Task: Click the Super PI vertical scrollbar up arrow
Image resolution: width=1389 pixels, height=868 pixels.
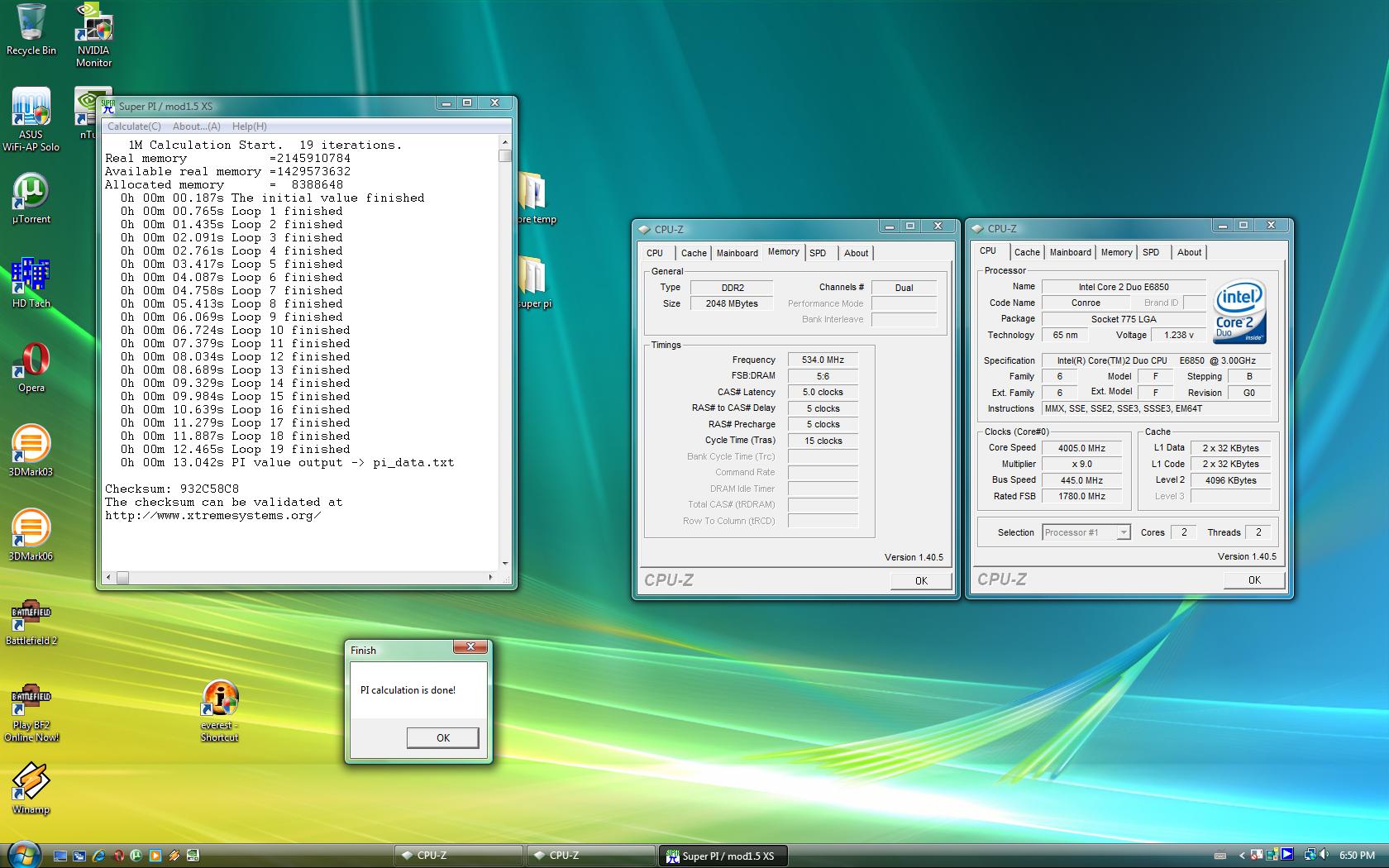Action: coord(505,143)
